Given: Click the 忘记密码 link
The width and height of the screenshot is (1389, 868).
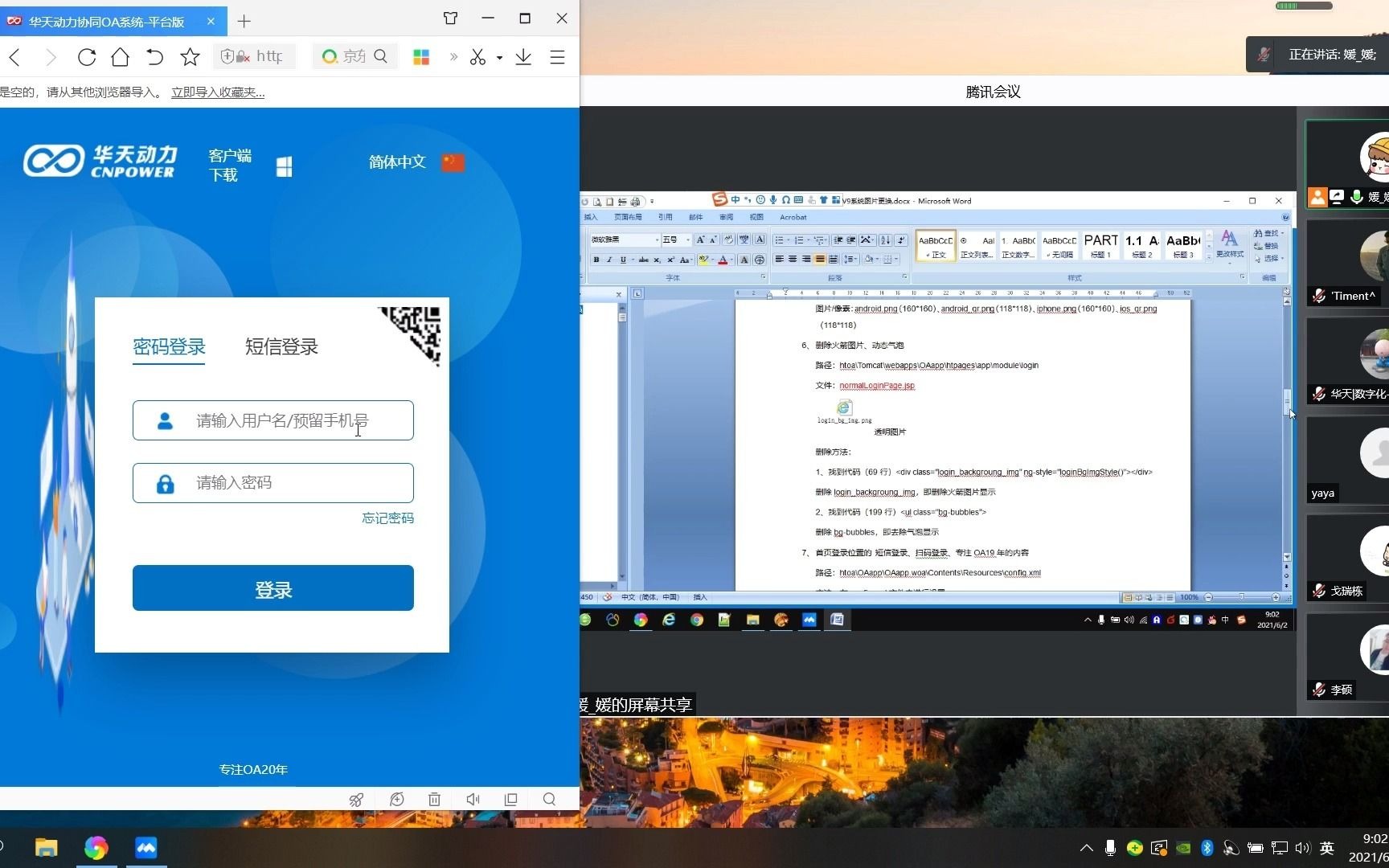Looking at the screenshot, I should (x=387, y=518).
